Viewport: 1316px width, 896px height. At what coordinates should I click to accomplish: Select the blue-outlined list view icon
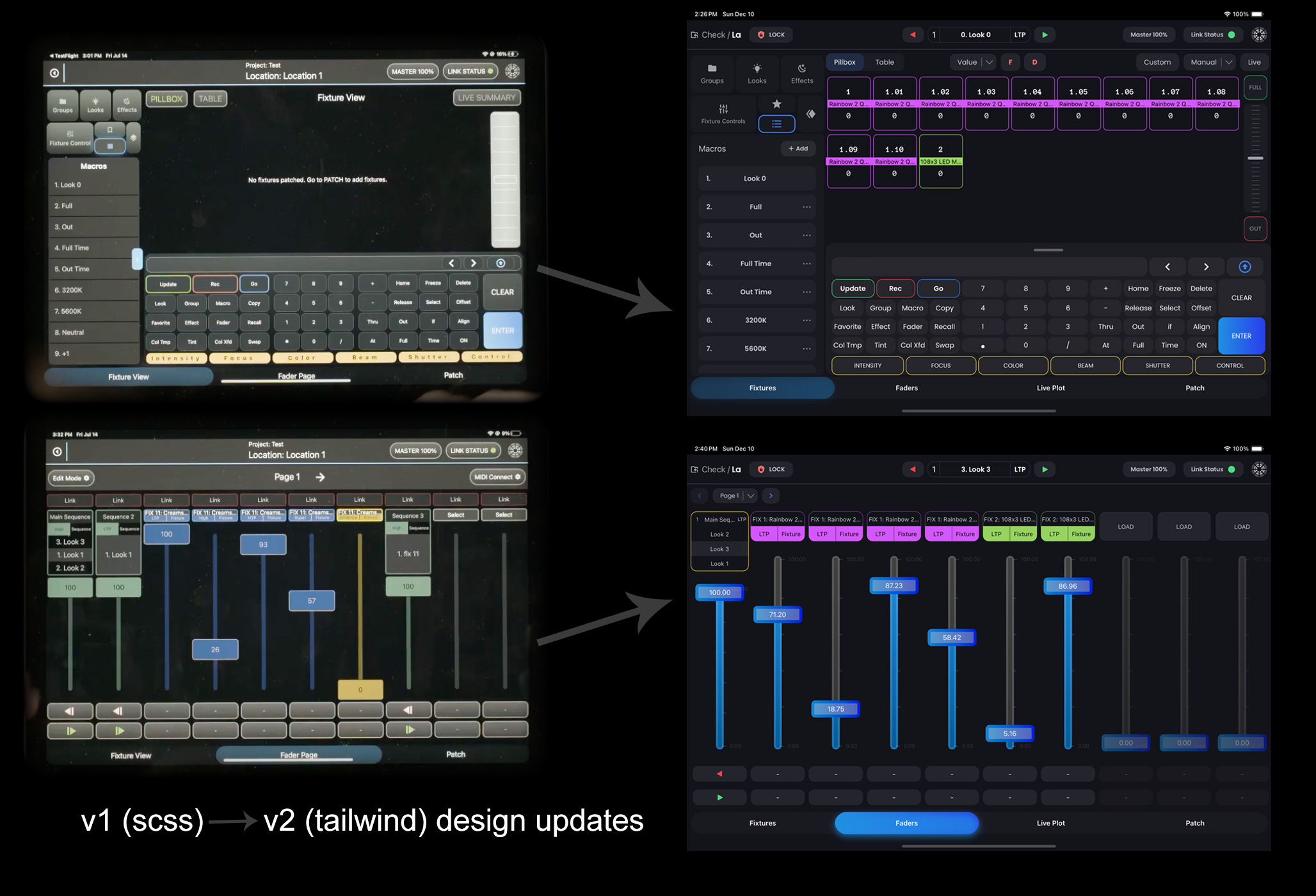776,124
